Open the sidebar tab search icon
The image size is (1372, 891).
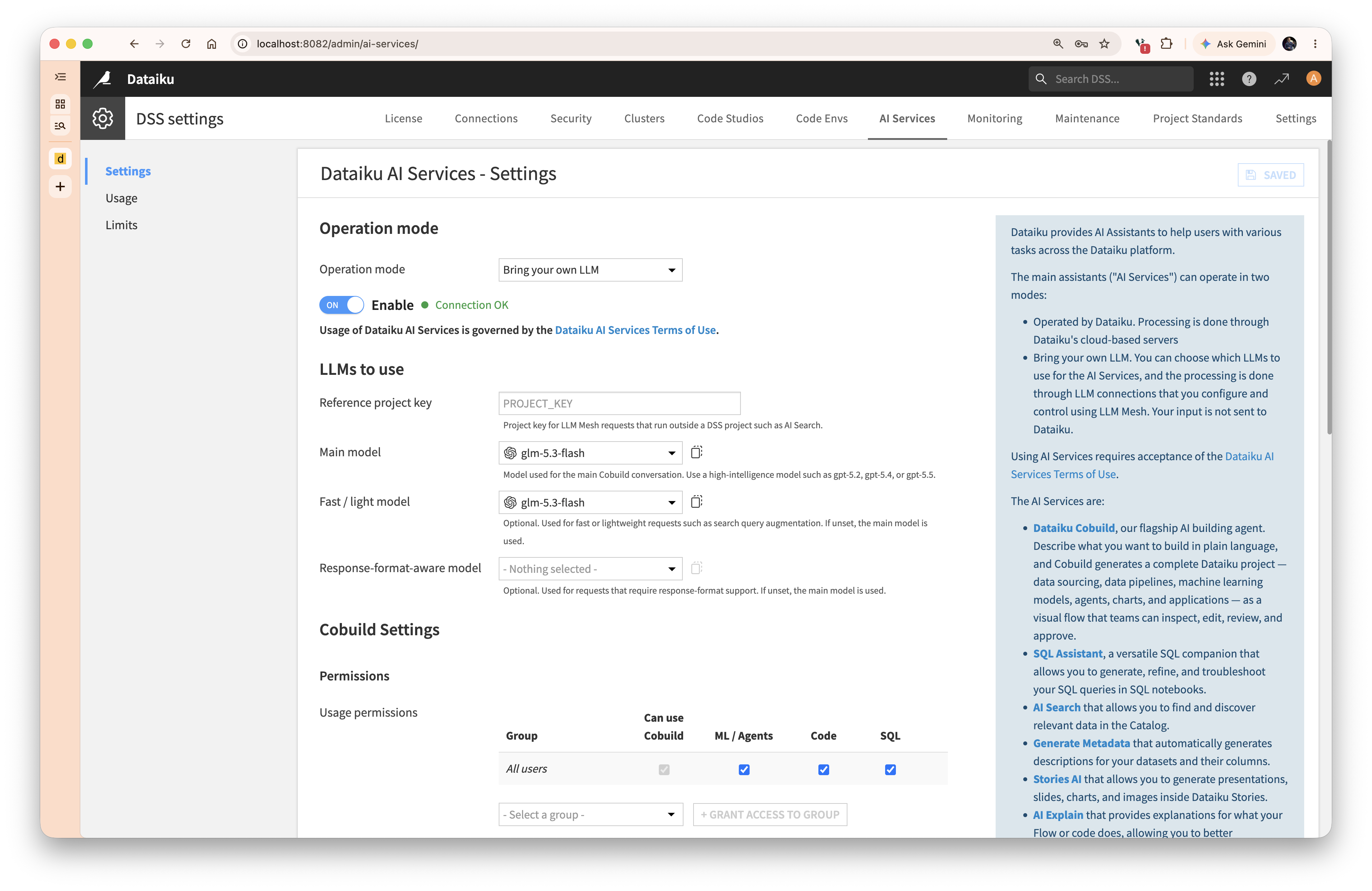60,126
